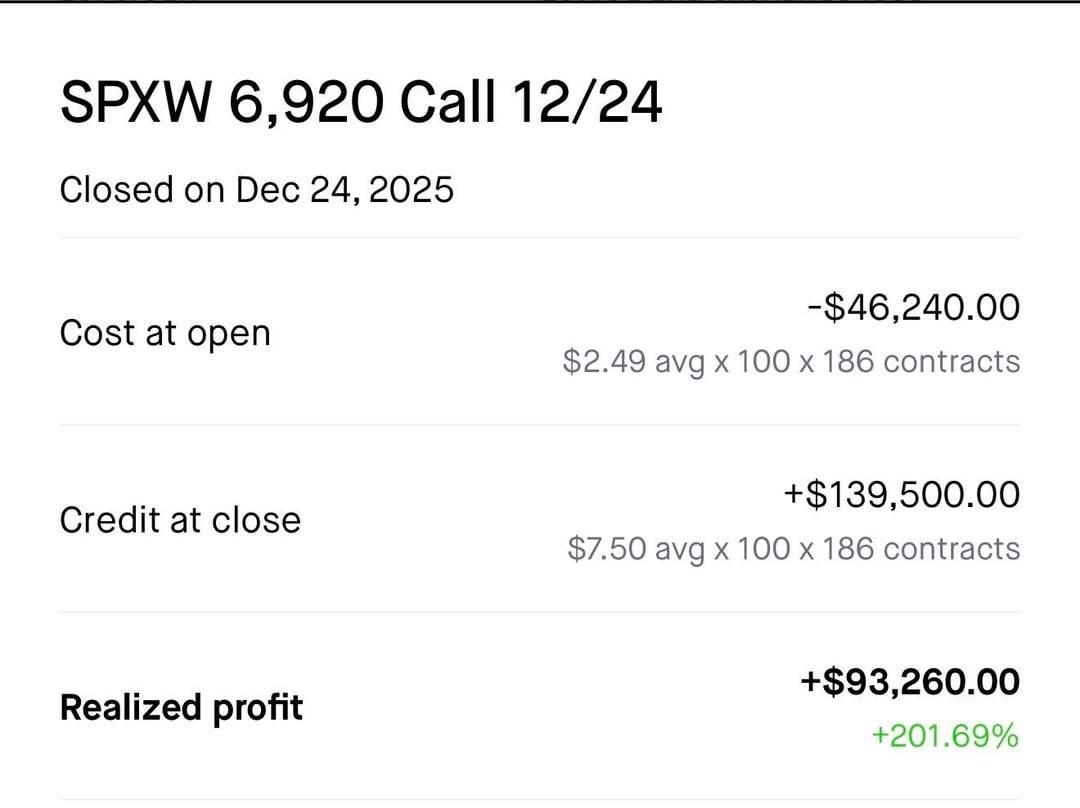
Task: Click "186 contracts" in the credit breakdown
Action: click(x=921, y=548)
